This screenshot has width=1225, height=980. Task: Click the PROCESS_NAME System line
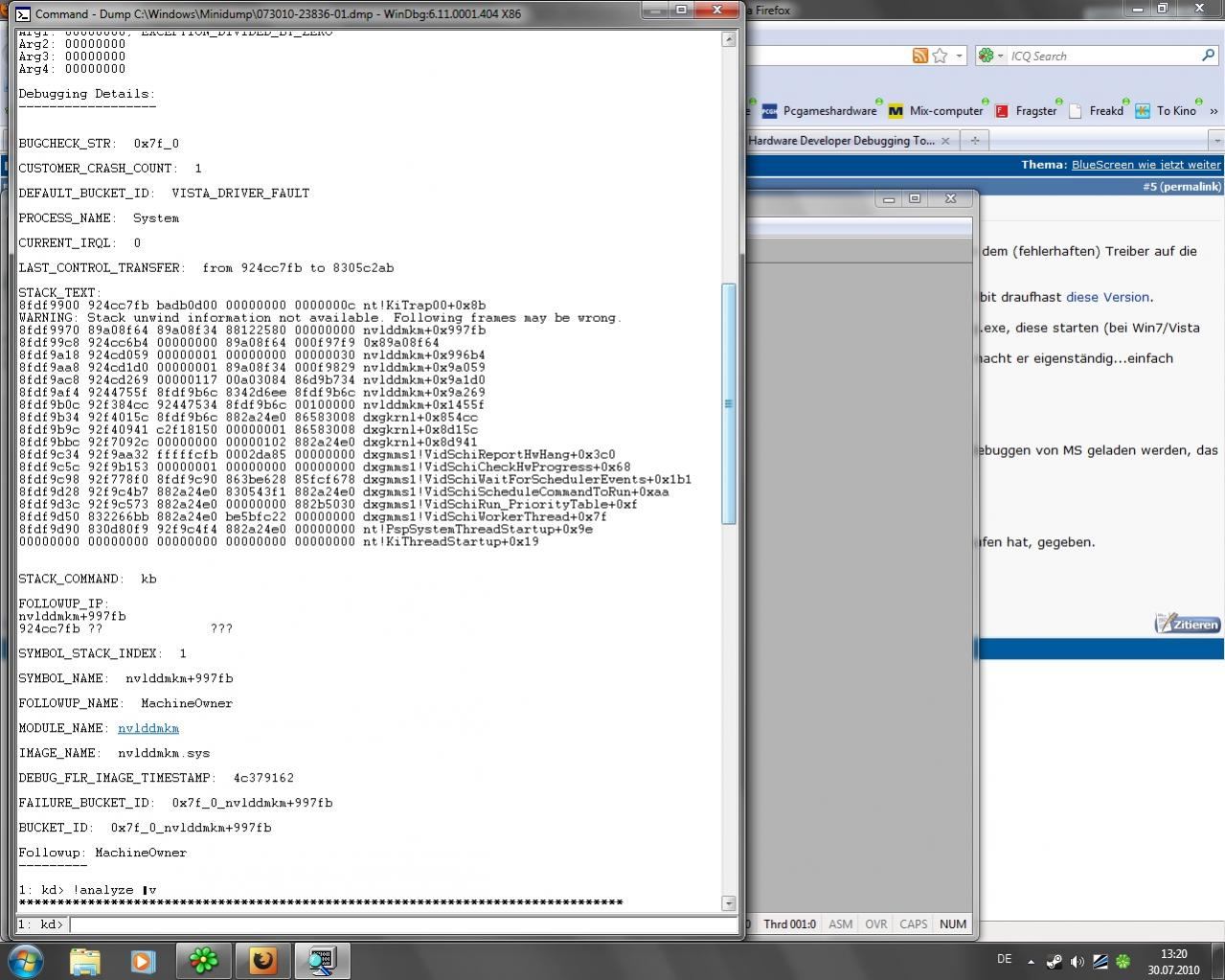[99, 217]
